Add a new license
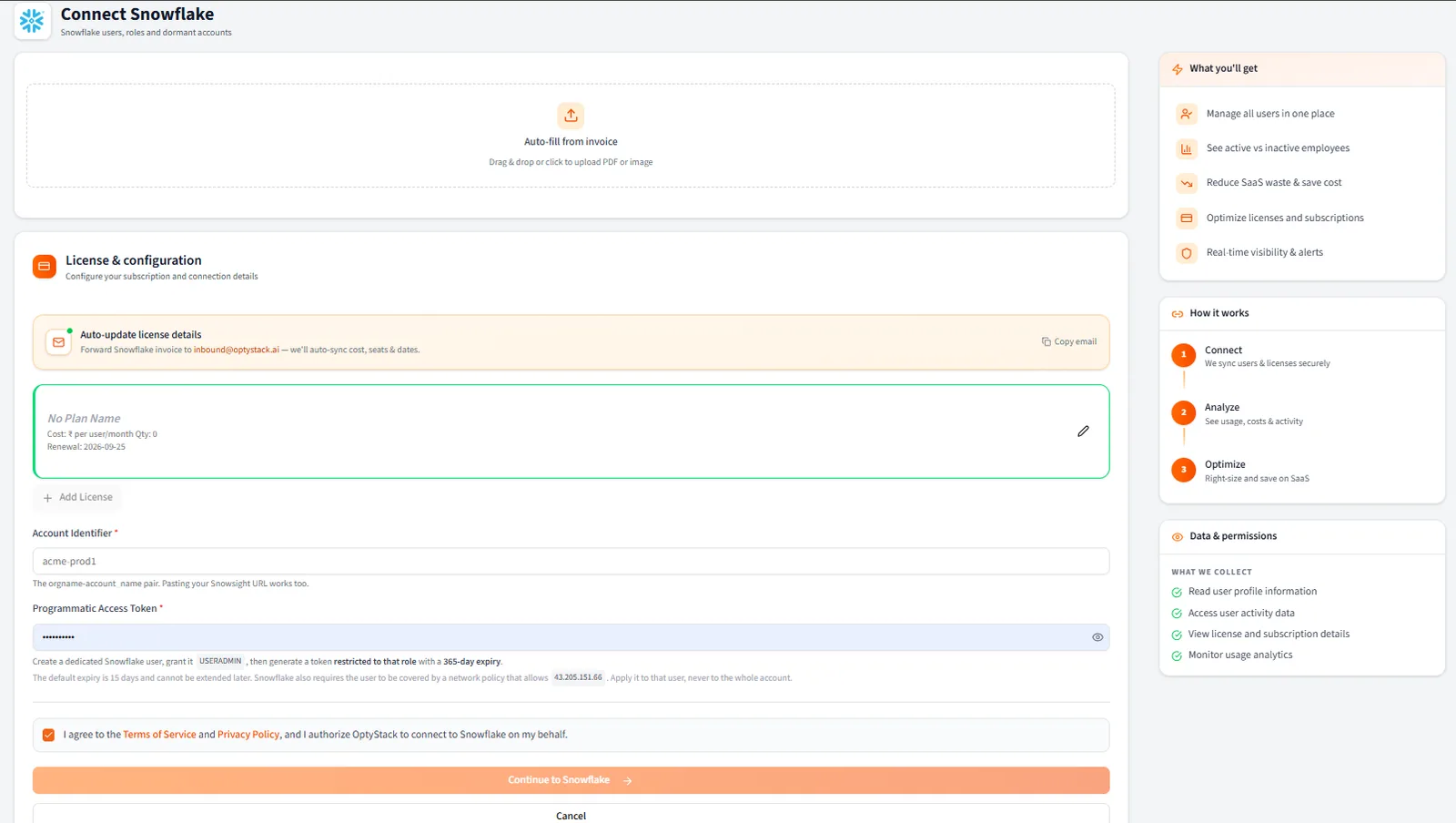The width and height of the screenshot is (1456, 823). (x=78, y=498)
